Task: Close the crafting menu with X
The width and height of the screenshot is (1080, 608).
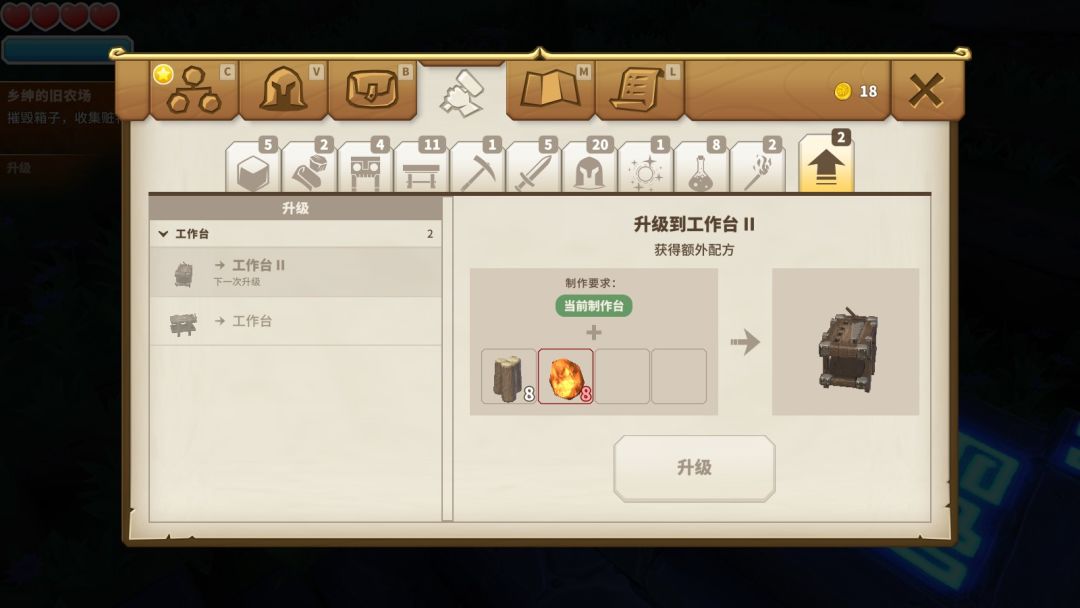Action: pos(926,90)
